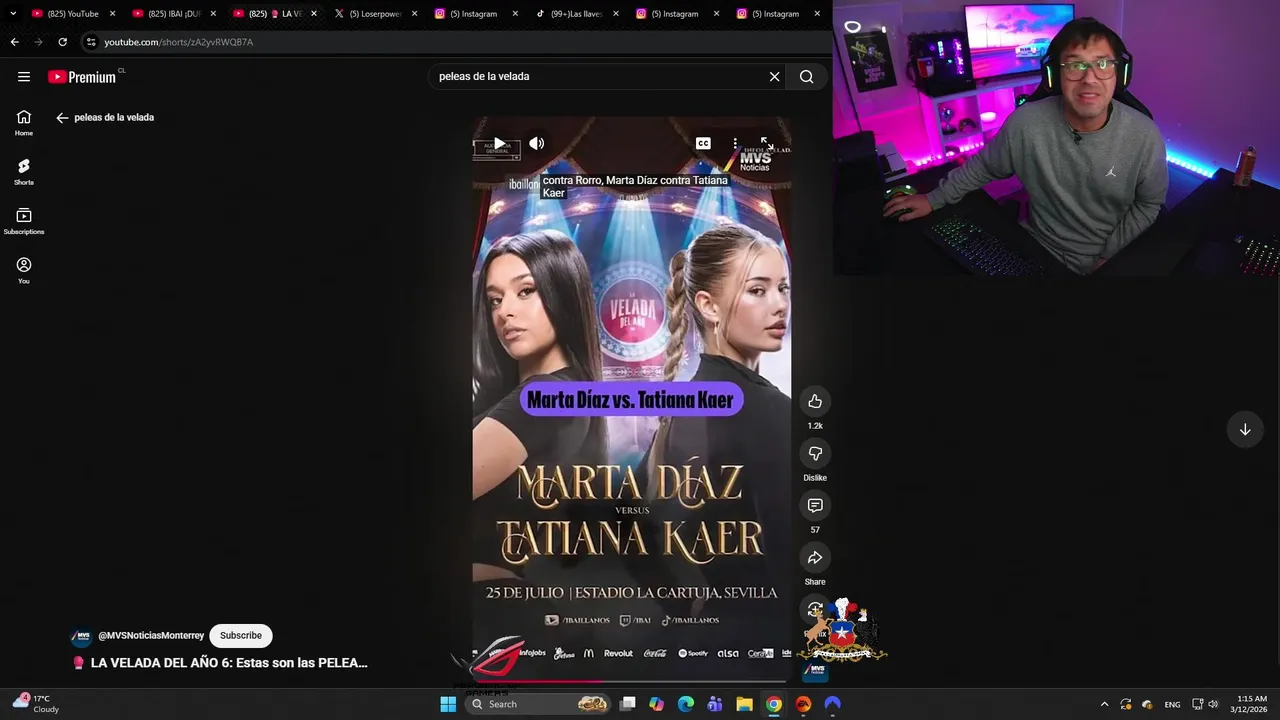Run search with the magnifier icon
Viewport: 1280px width, 720px height.
tap(807, 77)
